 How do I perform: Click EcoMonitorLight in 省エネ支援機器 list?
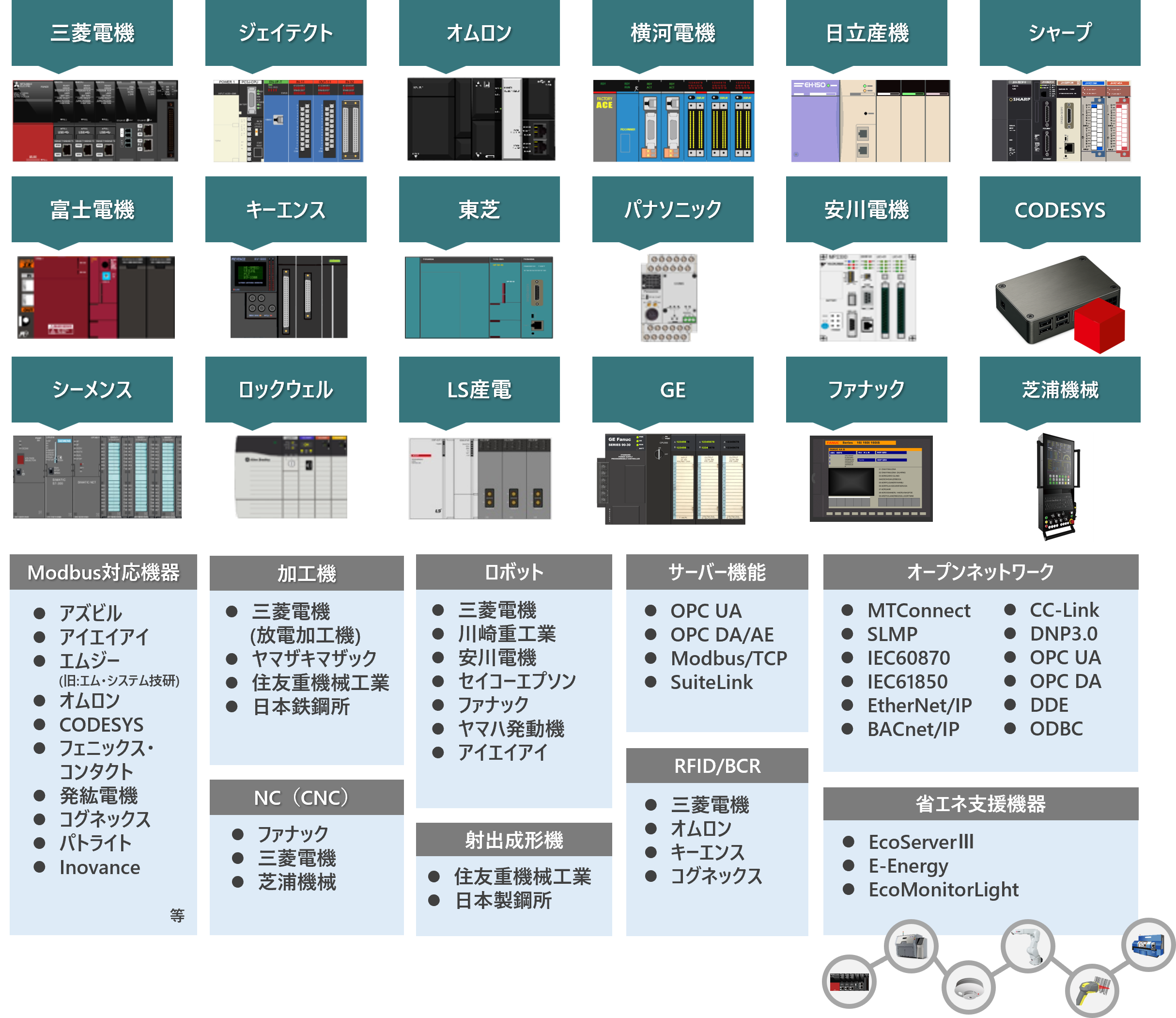[943, 890]
